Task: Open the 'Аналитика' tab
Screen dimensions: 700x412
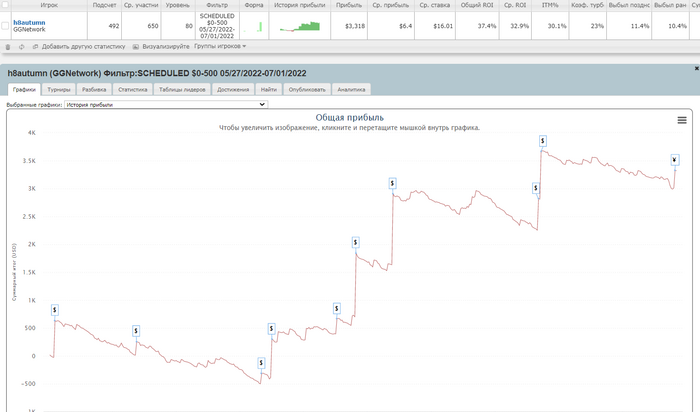Action: tap(351, 89)
